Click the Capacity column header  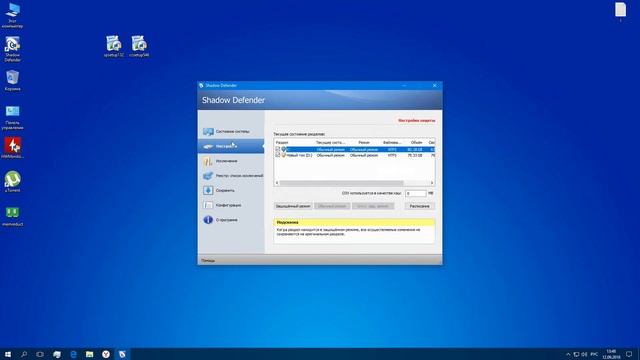(x=416, y=142)
